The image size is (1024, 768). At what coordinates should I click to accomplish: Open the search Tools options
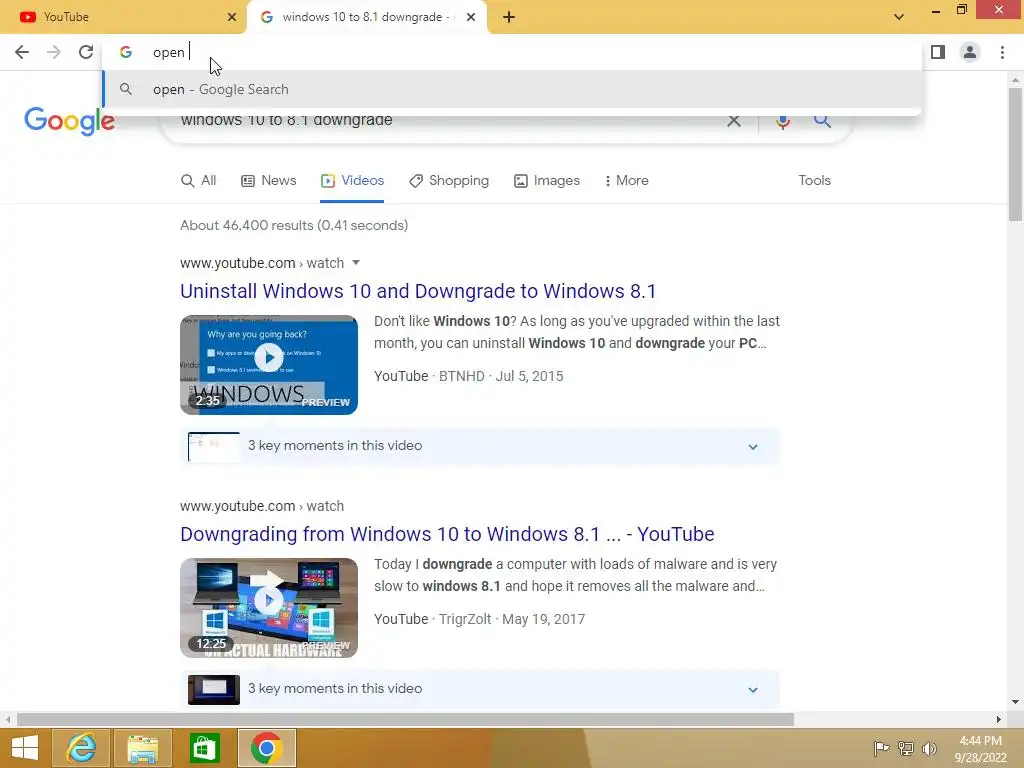pyautogui.click(x=814, y=181)
